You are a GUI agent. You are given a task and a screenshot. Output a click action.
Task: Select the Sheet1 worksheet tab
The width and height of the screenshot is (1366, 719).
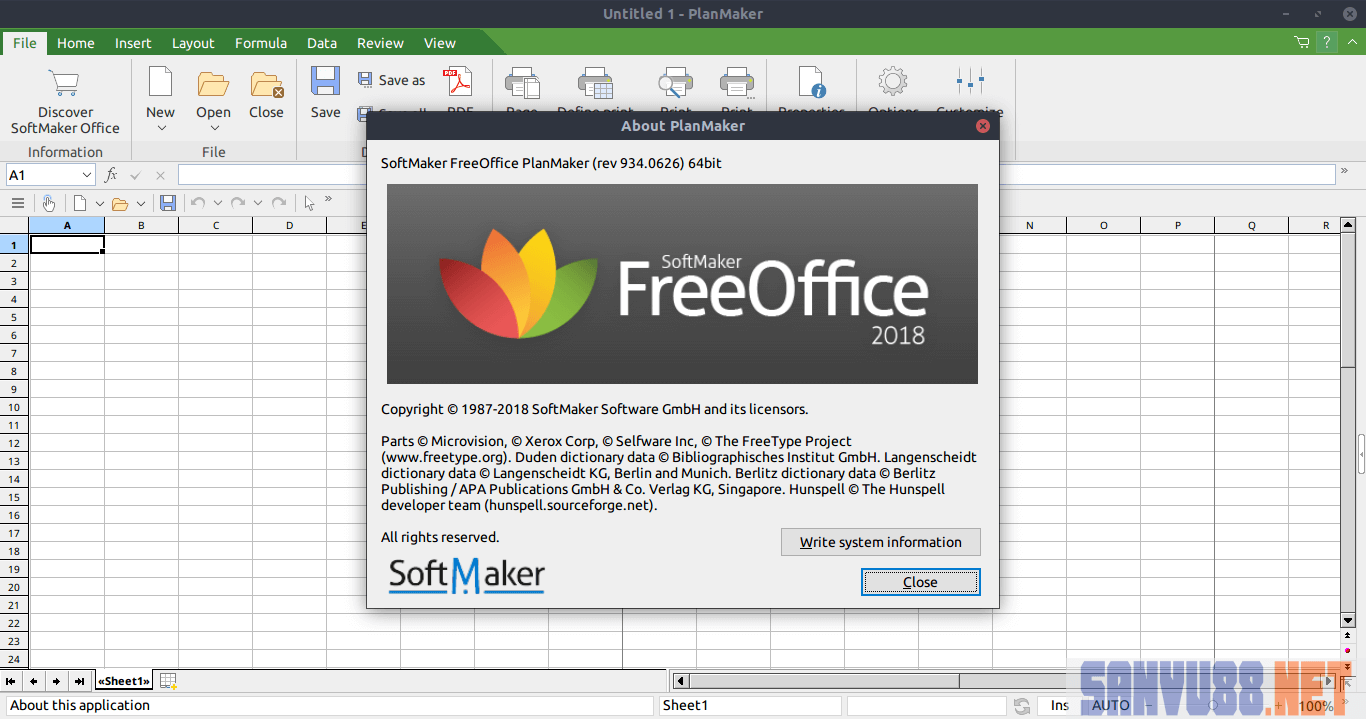(x=124, y=681)
